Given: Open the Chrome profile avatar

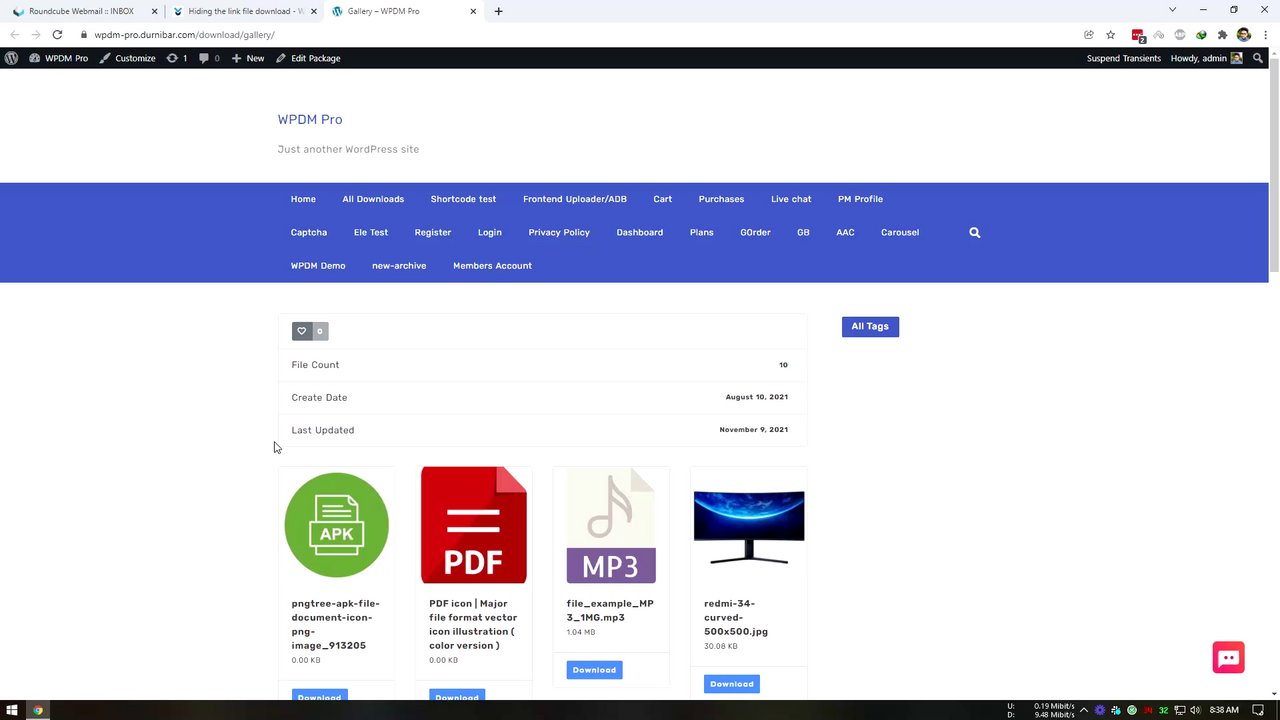Looking at the screenshot, I should coord(1243,35).
